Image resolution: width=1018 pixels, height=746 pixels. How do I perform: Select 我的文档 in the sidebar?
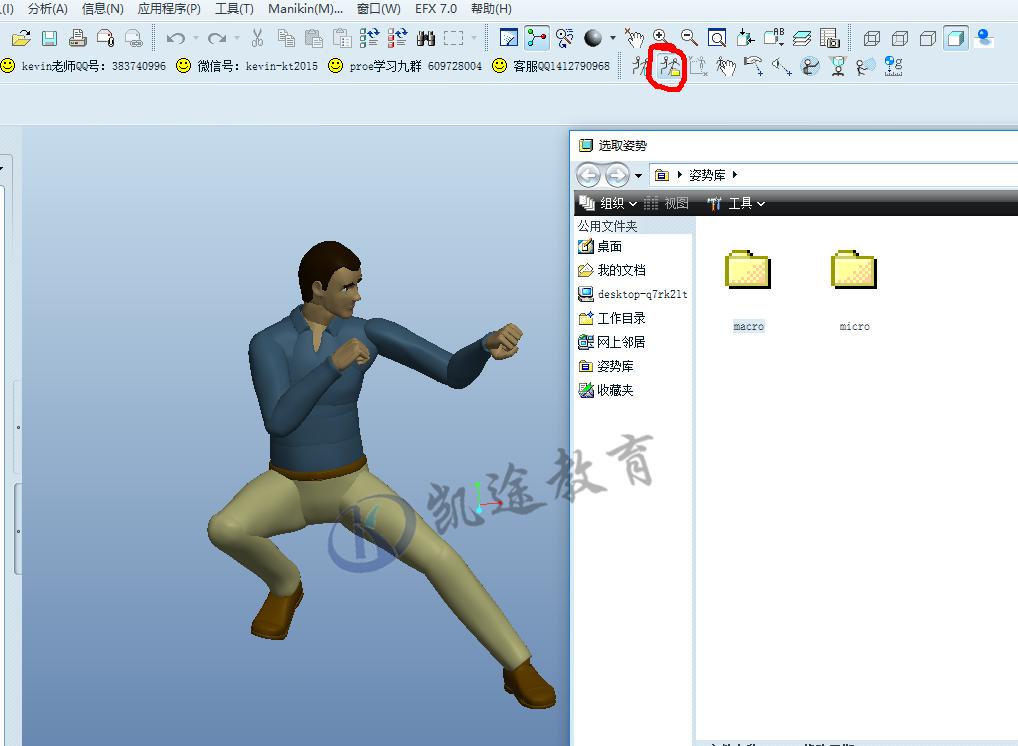[x=620, y=270]
